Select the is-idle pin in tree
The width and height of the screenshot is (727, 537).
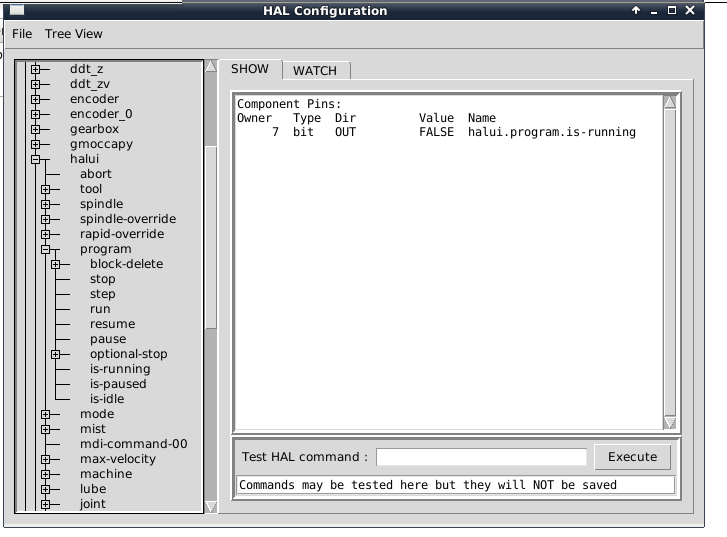point(107,399)
